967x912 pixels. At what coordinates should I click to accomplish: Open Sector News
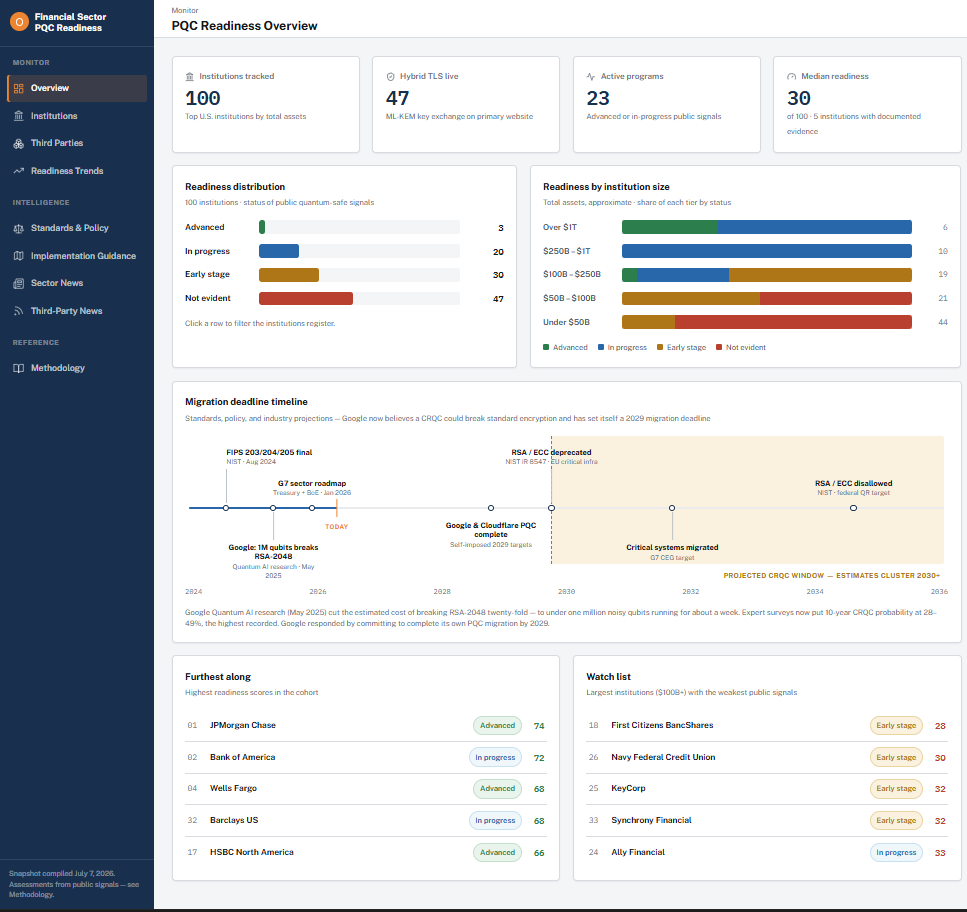77,283
